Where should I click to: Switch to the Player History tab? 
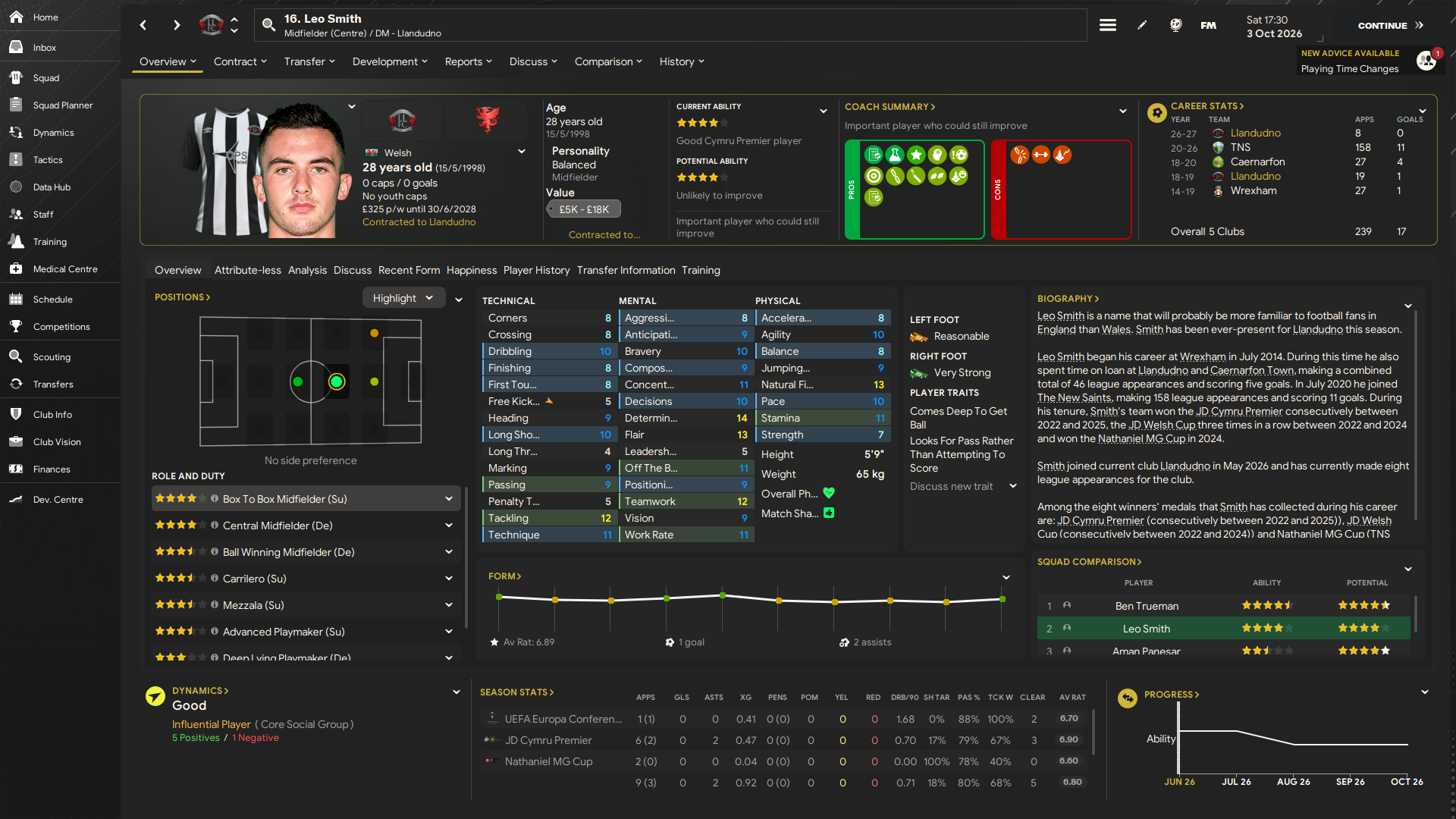[536, 270]
